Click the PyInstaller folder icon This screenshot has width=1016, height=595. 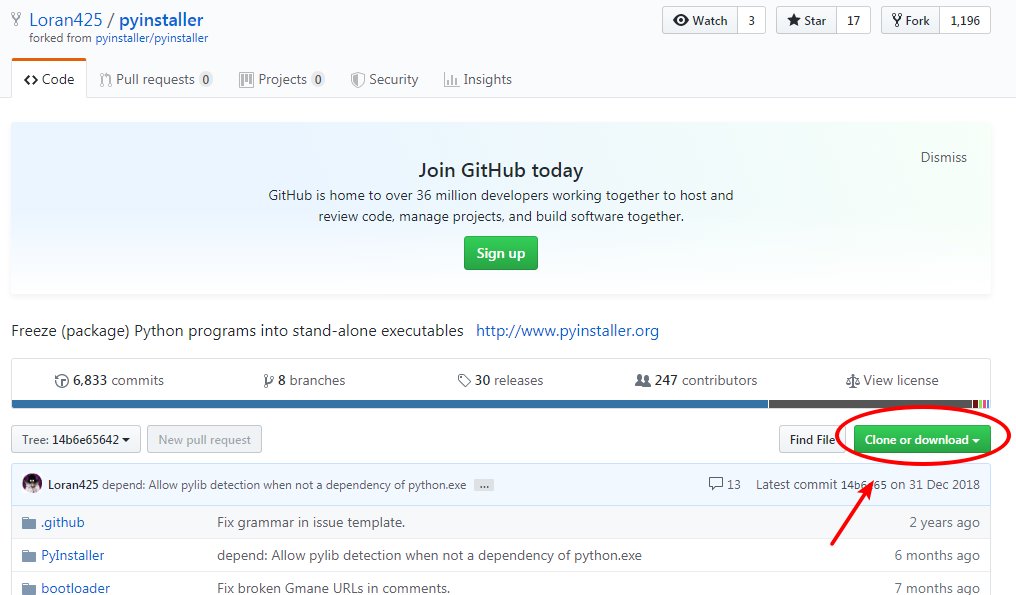point(29,556)
